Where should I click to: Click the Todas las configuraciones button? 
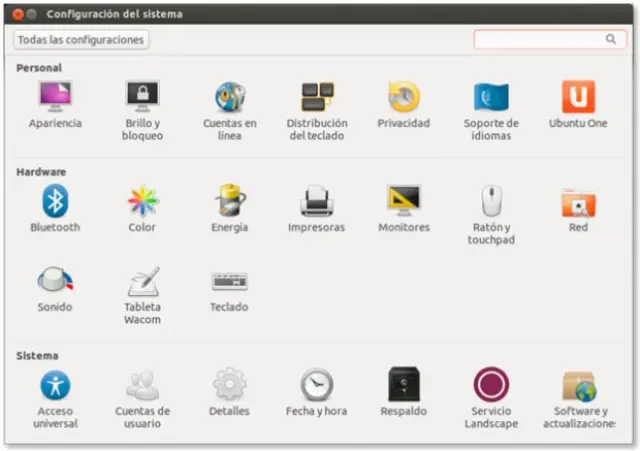click(x=81, y=40)
